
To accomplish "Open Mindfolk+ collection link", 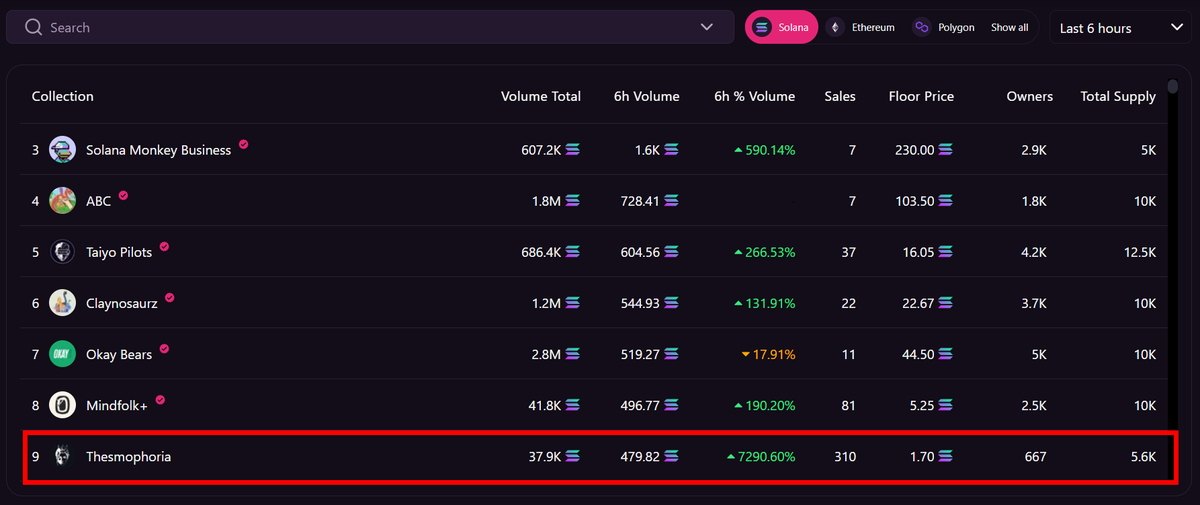I will [117, 406].
